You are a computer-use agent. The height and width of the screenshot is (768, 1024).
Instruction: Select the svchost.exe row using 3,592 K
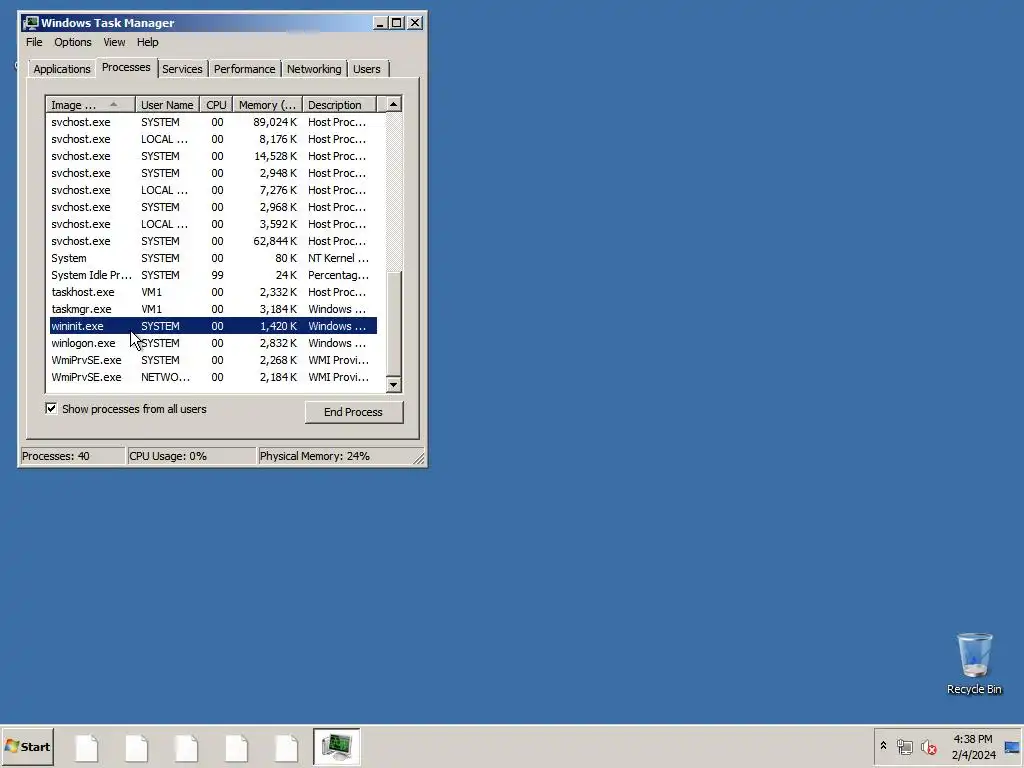(213, 224)
